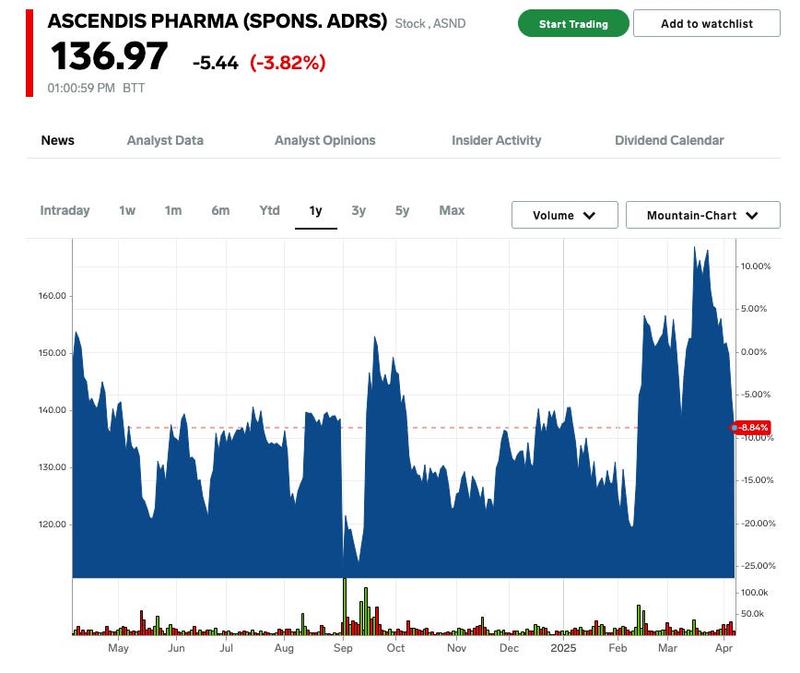Screen dimensions: 800x673
Task: Open Analyst Opinions tab
Action: coord(325,140)
